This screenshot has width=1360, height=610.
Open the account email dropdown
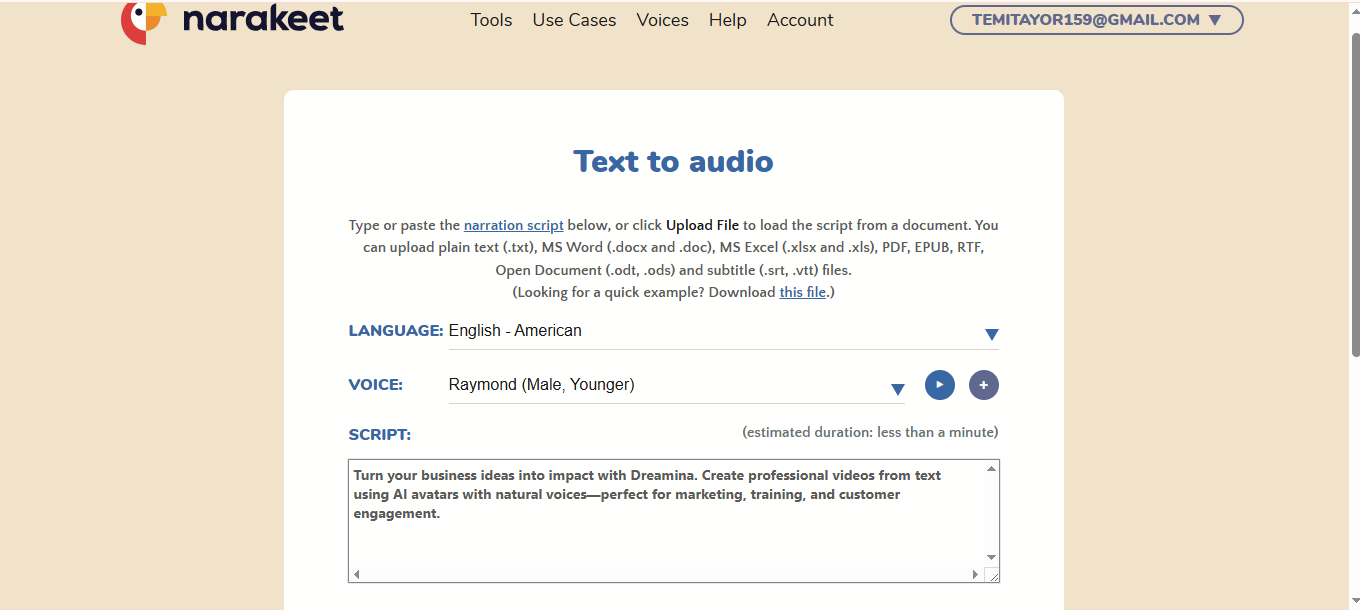coord(1096,20)
